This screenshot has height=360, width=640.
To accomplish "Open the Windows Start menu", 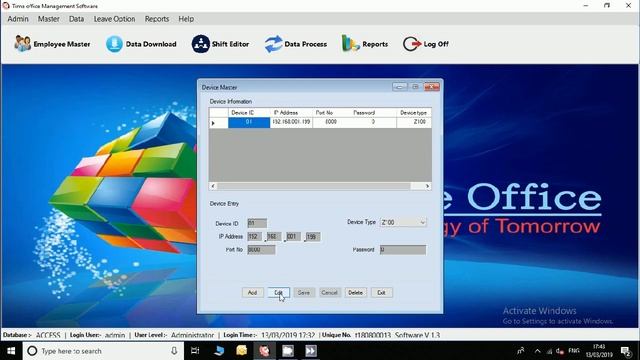I will coord(11,351).
